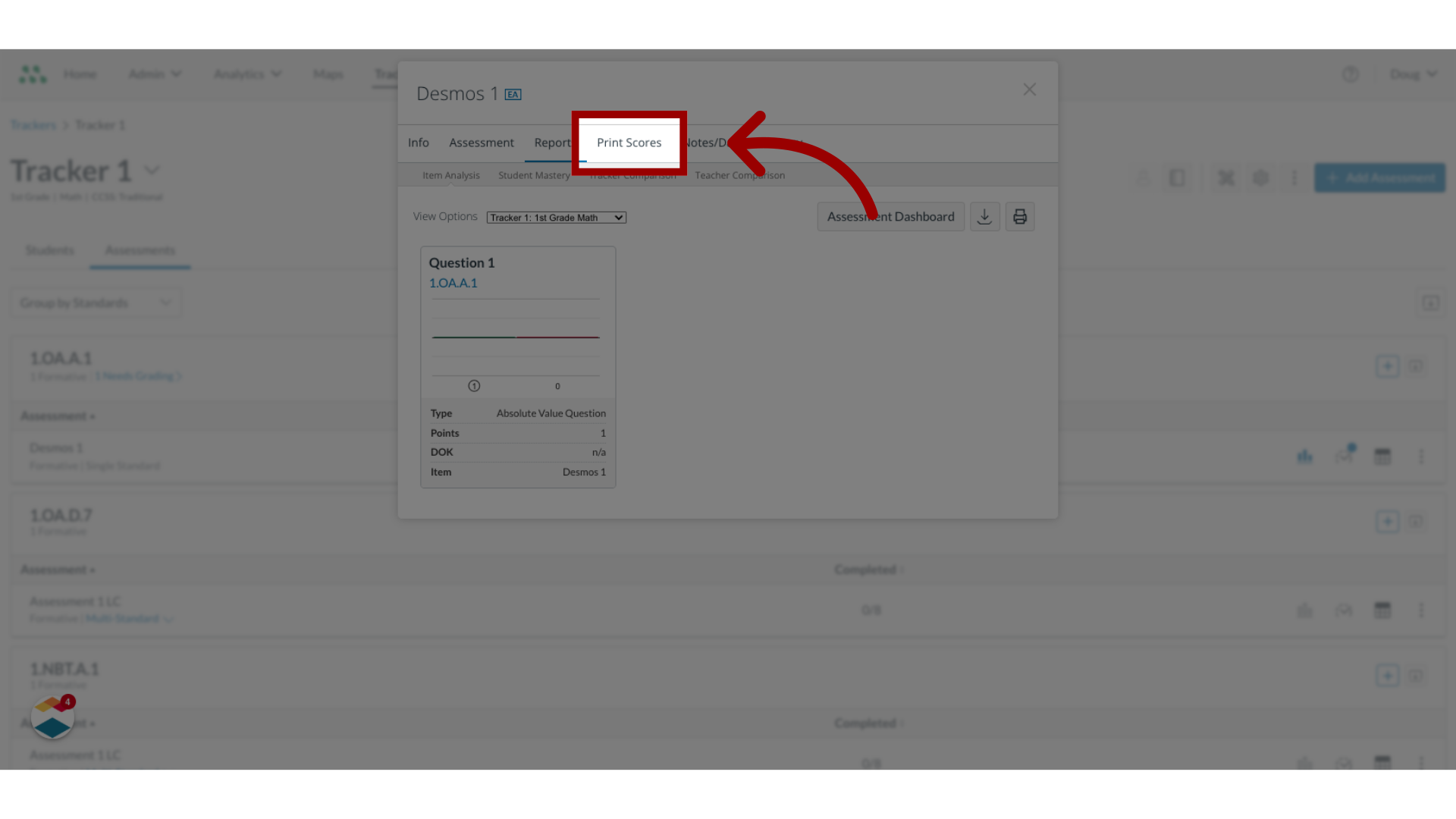Click the import icon for standard 1.NBT.A.1
Viewport: 1456px width, 819px height.
(1416, 675)
